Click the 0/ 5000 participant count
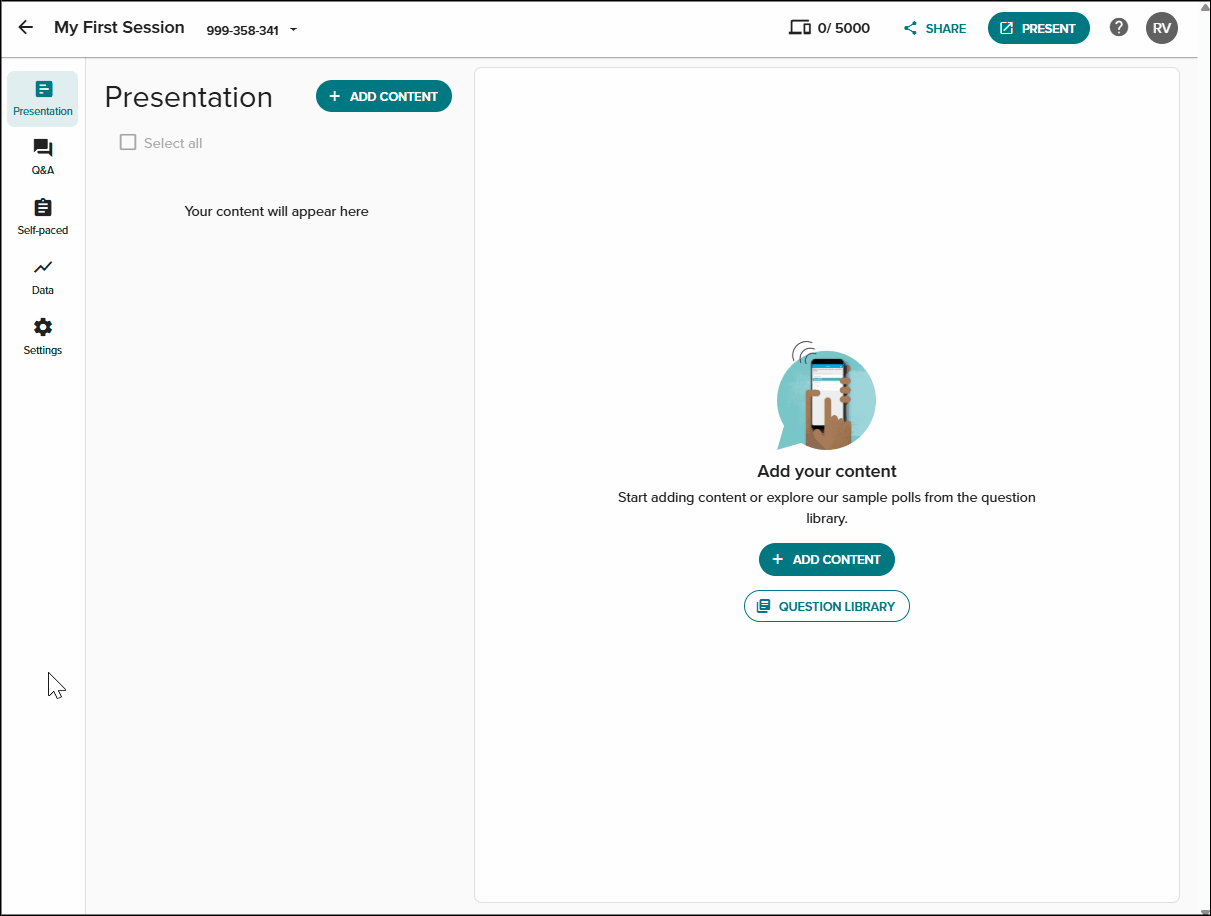Viewport: 1211px width, 916px height. point(844,28)
